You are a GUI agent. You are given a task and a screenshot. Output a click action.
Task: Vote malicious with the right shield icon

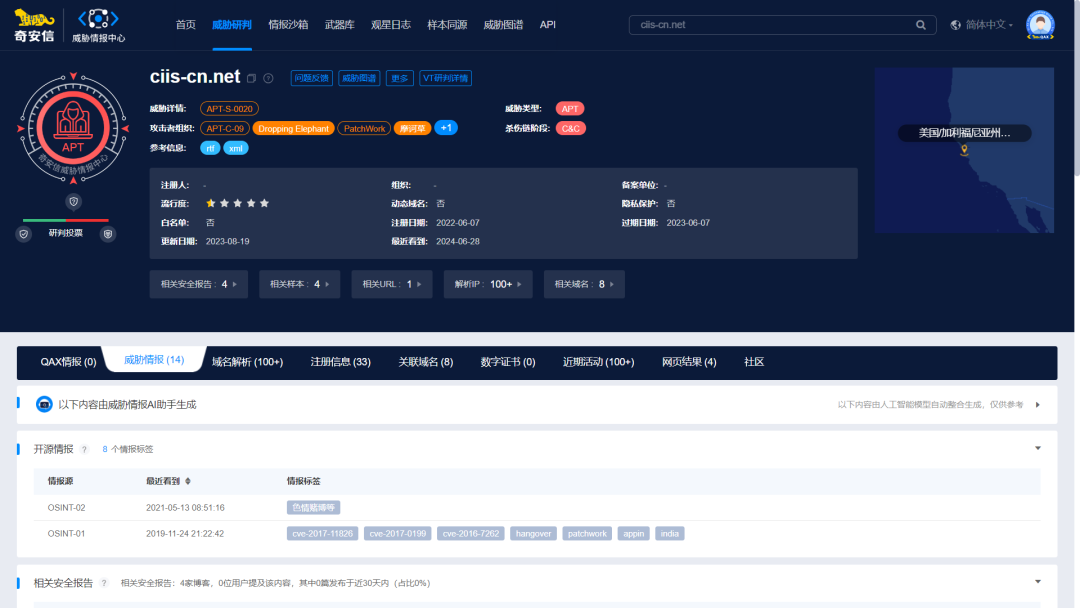[107, 234]
